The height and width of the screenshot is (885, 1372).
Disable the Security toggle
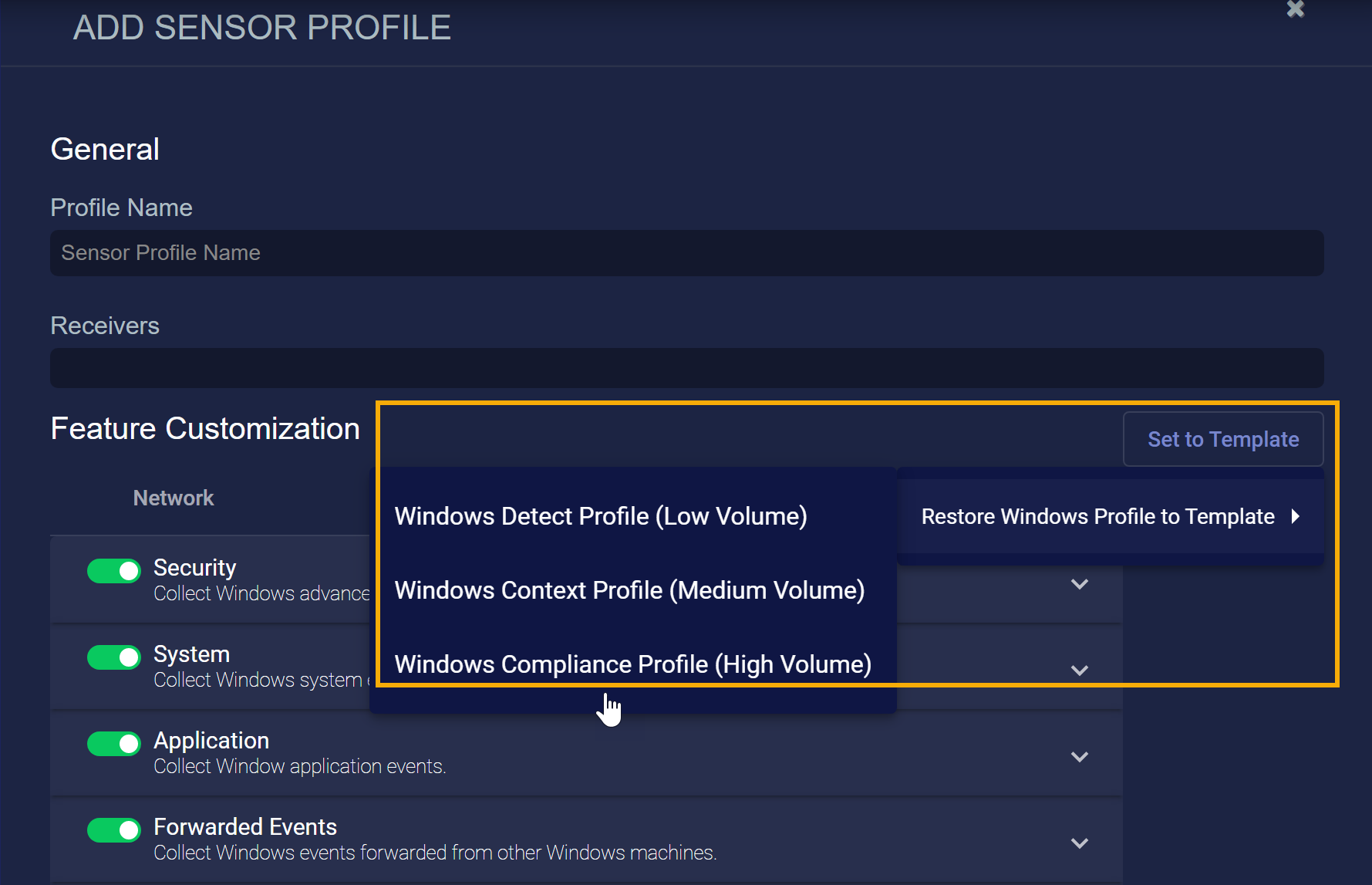pos(114,571)
